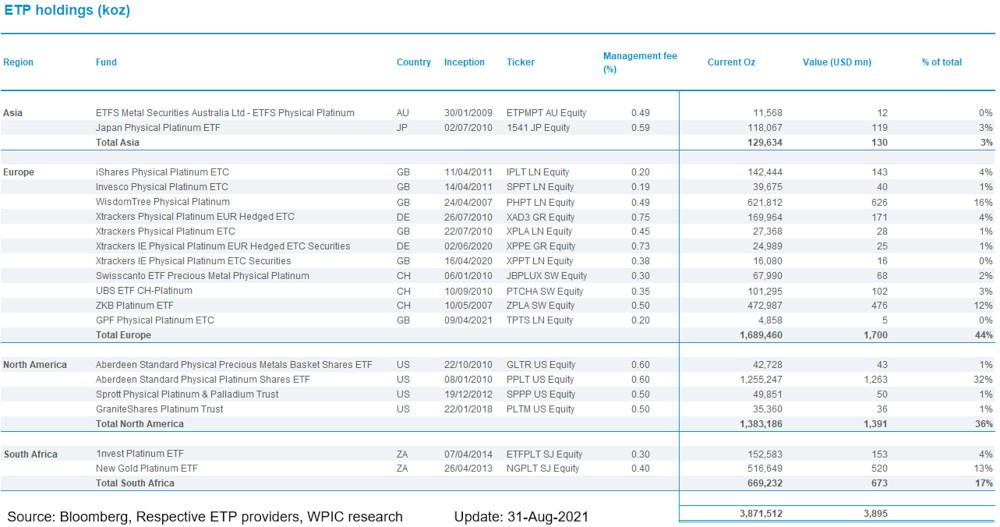Select ticker 'PPLT US Equity'
The width and height of the screenshot is (1000, 527).
540,380
